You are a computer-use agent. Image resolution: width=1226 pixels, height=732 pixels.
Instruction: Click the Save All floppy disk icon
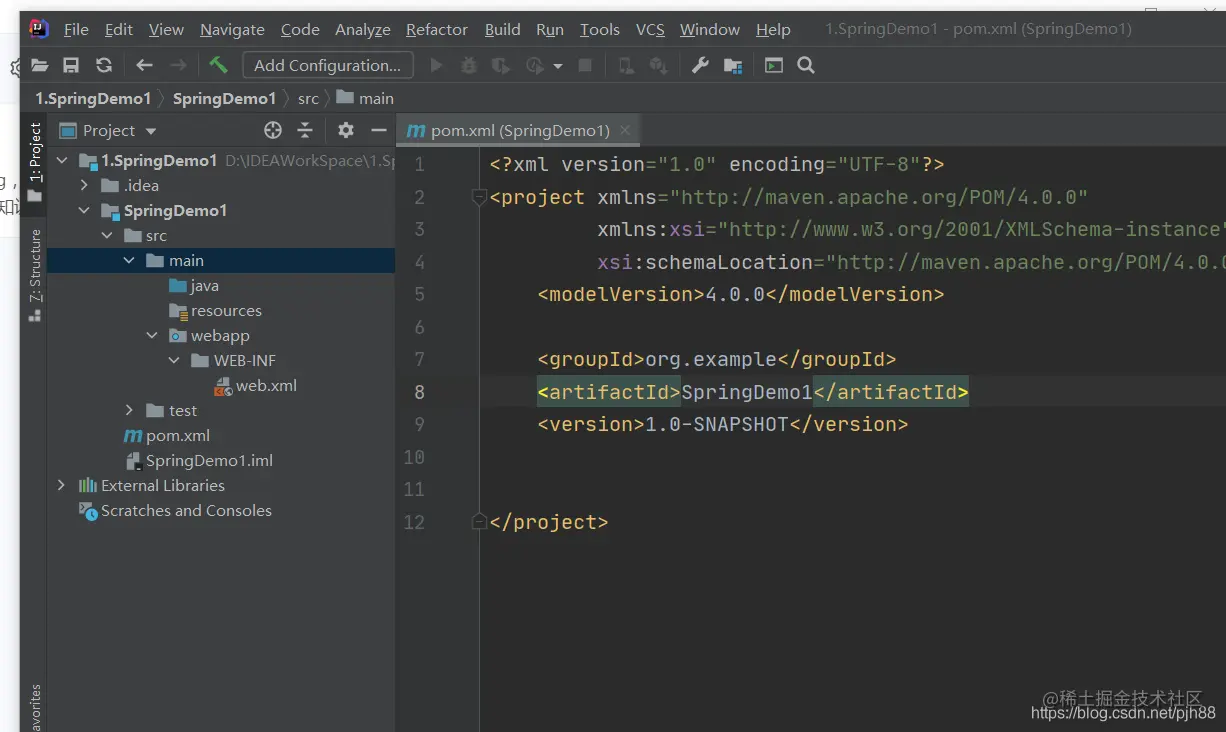(x=71, y=65)
